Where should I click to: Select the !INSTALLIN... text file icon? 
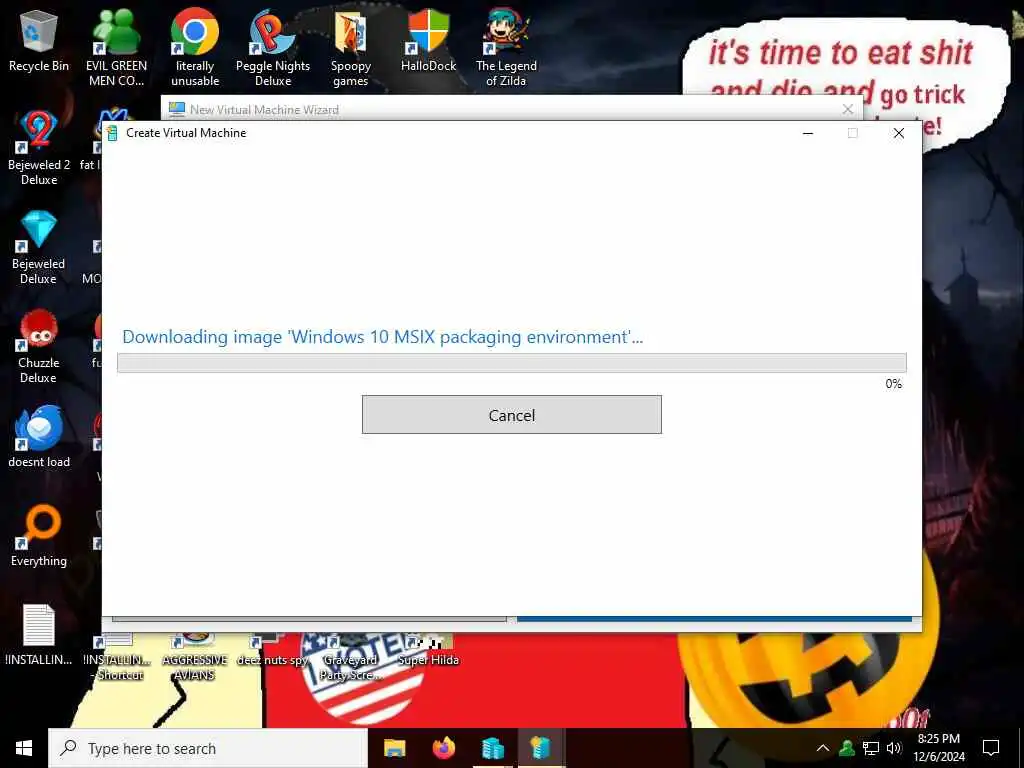(39, 635)
